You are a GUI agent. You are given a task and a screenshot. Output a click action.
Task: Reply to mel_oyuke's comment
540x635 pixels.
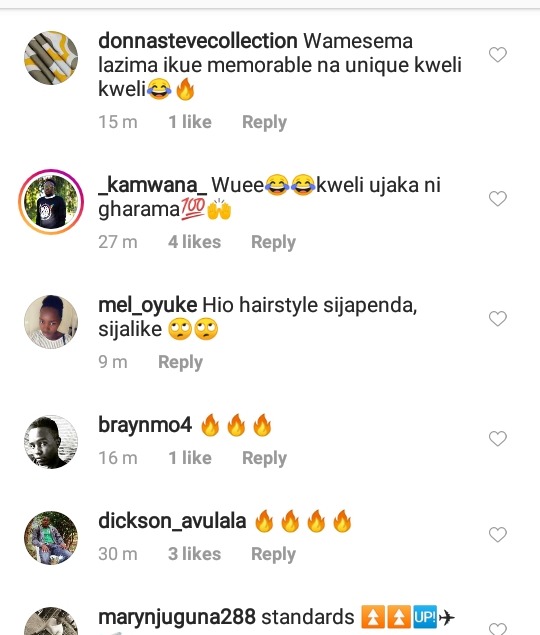point(180,362)
